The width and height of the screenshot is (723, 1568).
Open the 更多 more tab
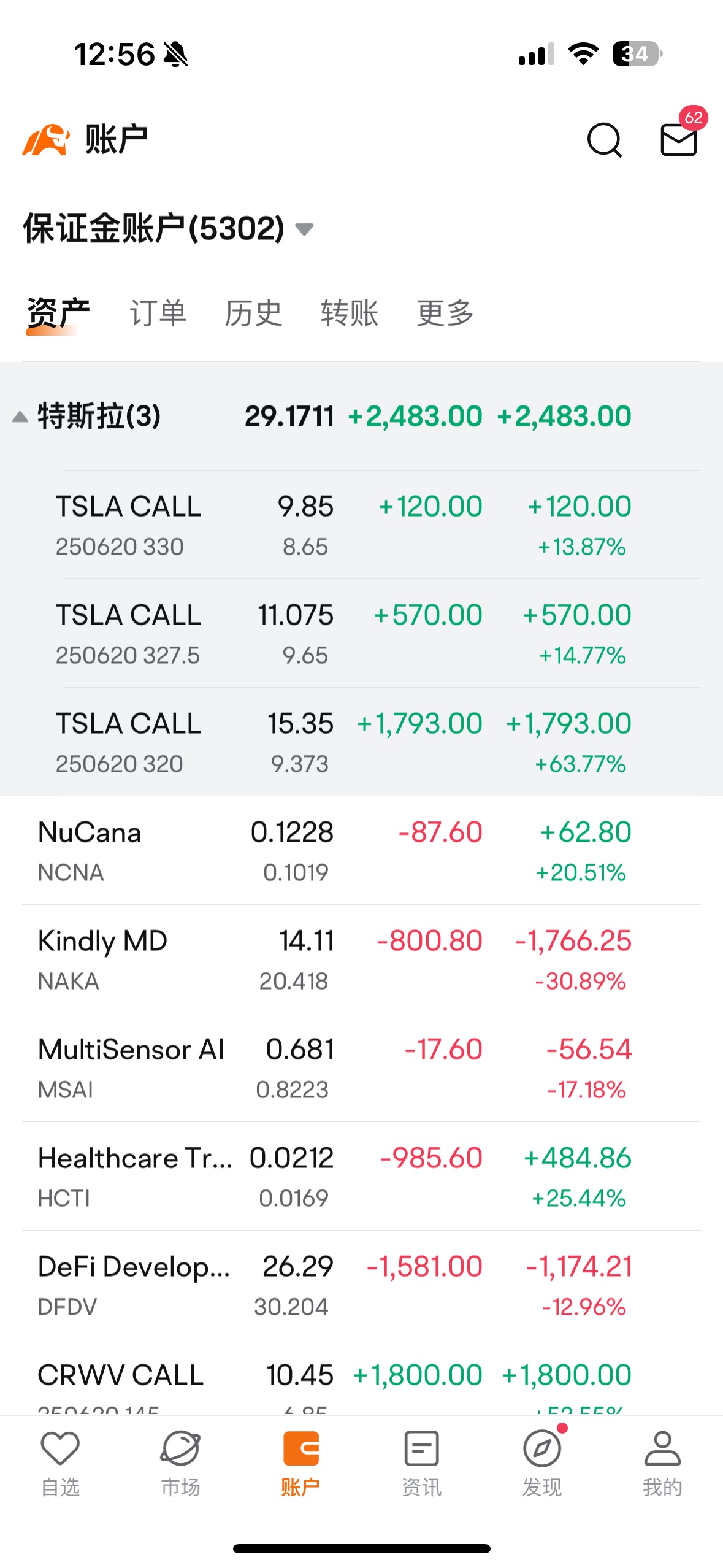coord(445,313)
